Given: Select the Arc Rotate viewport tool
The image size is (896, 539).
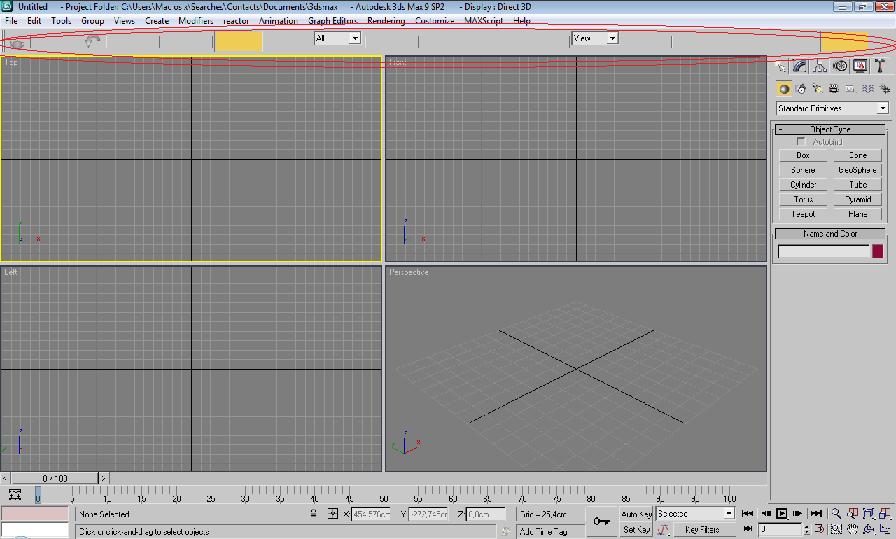Looking at the screenshot, I should tap(869, 529).
